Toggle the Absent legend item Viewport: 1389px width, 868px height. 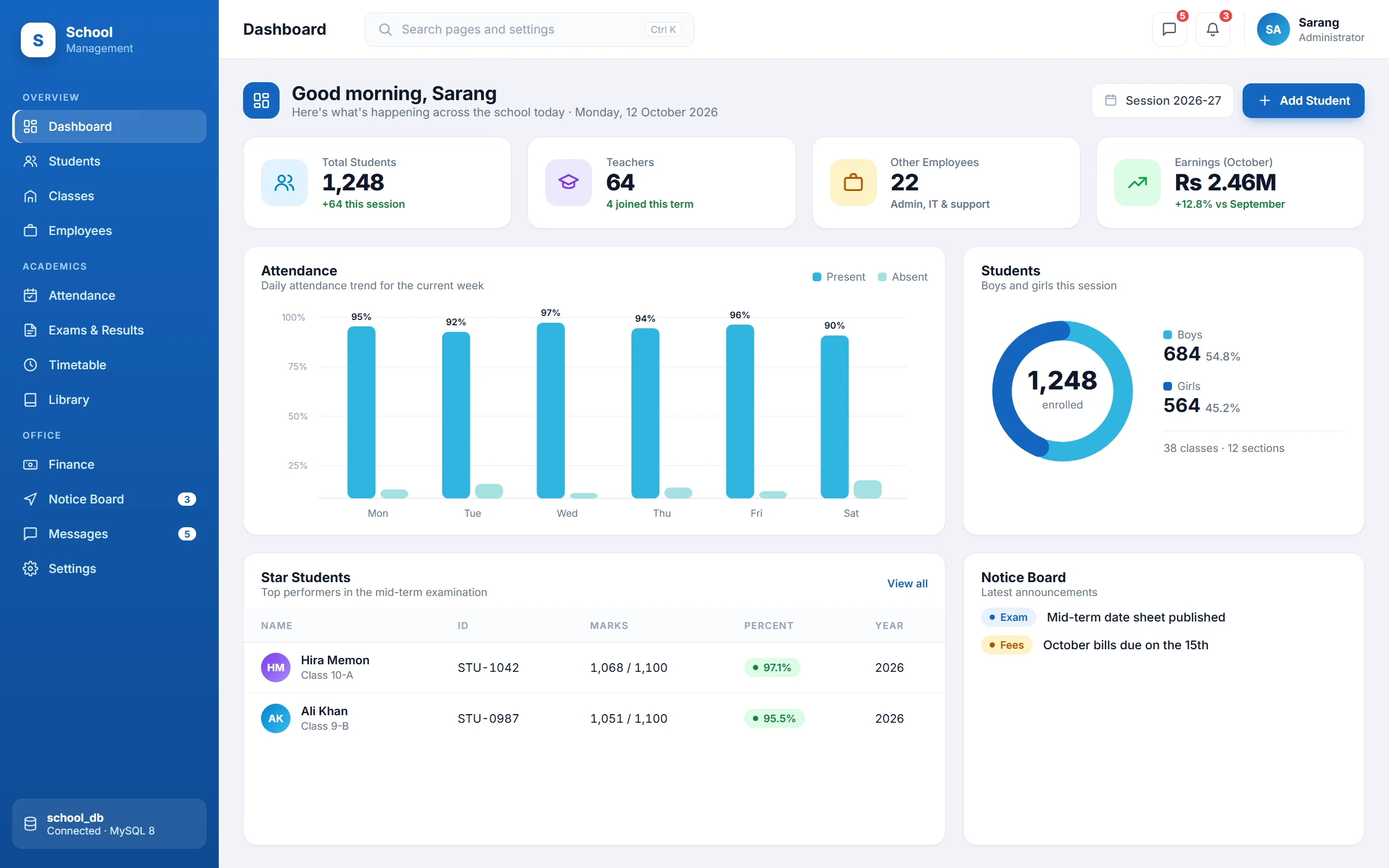(902, 277)
